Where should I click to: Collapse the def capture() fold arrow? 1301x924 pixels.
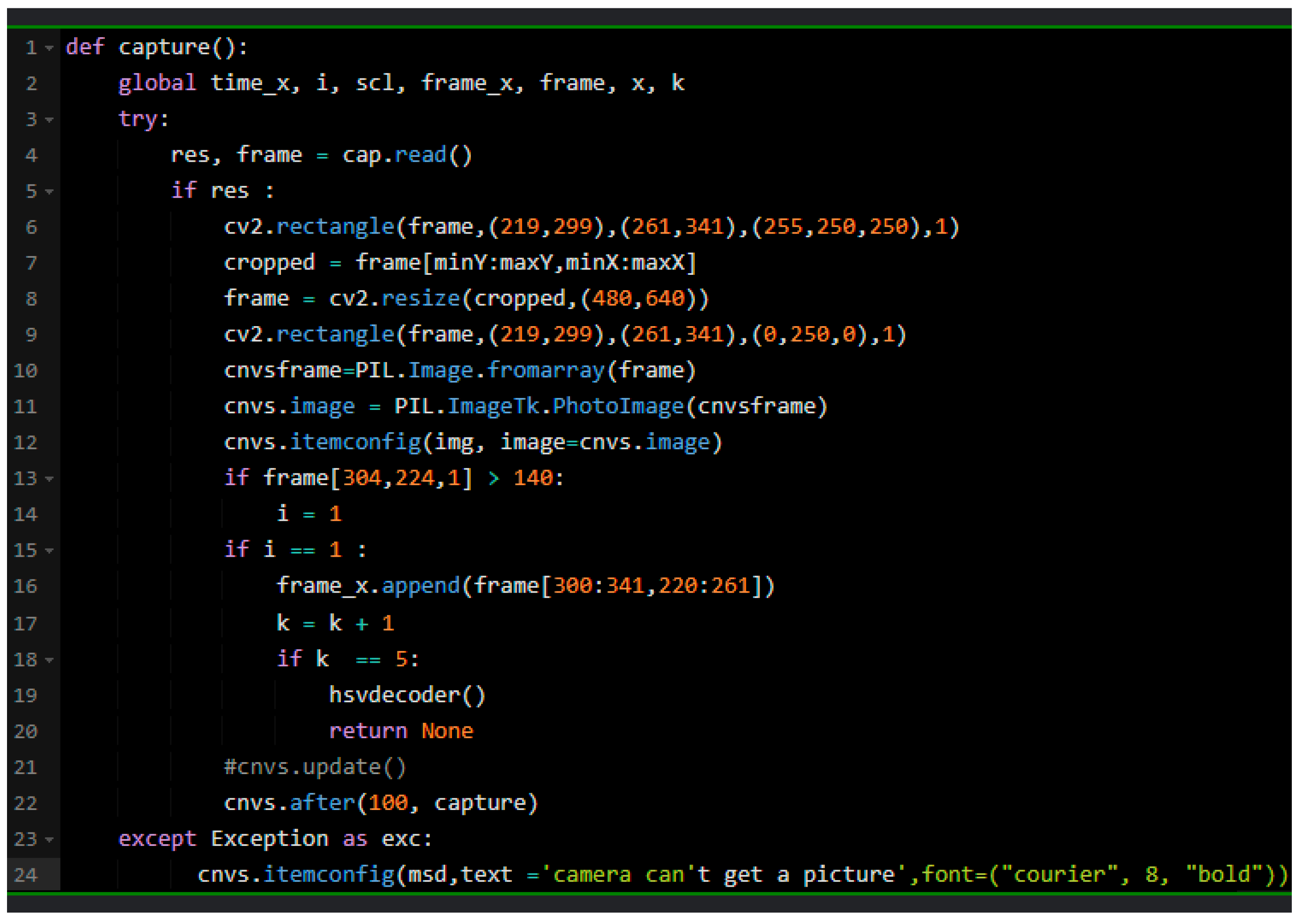tap(50, 48)
